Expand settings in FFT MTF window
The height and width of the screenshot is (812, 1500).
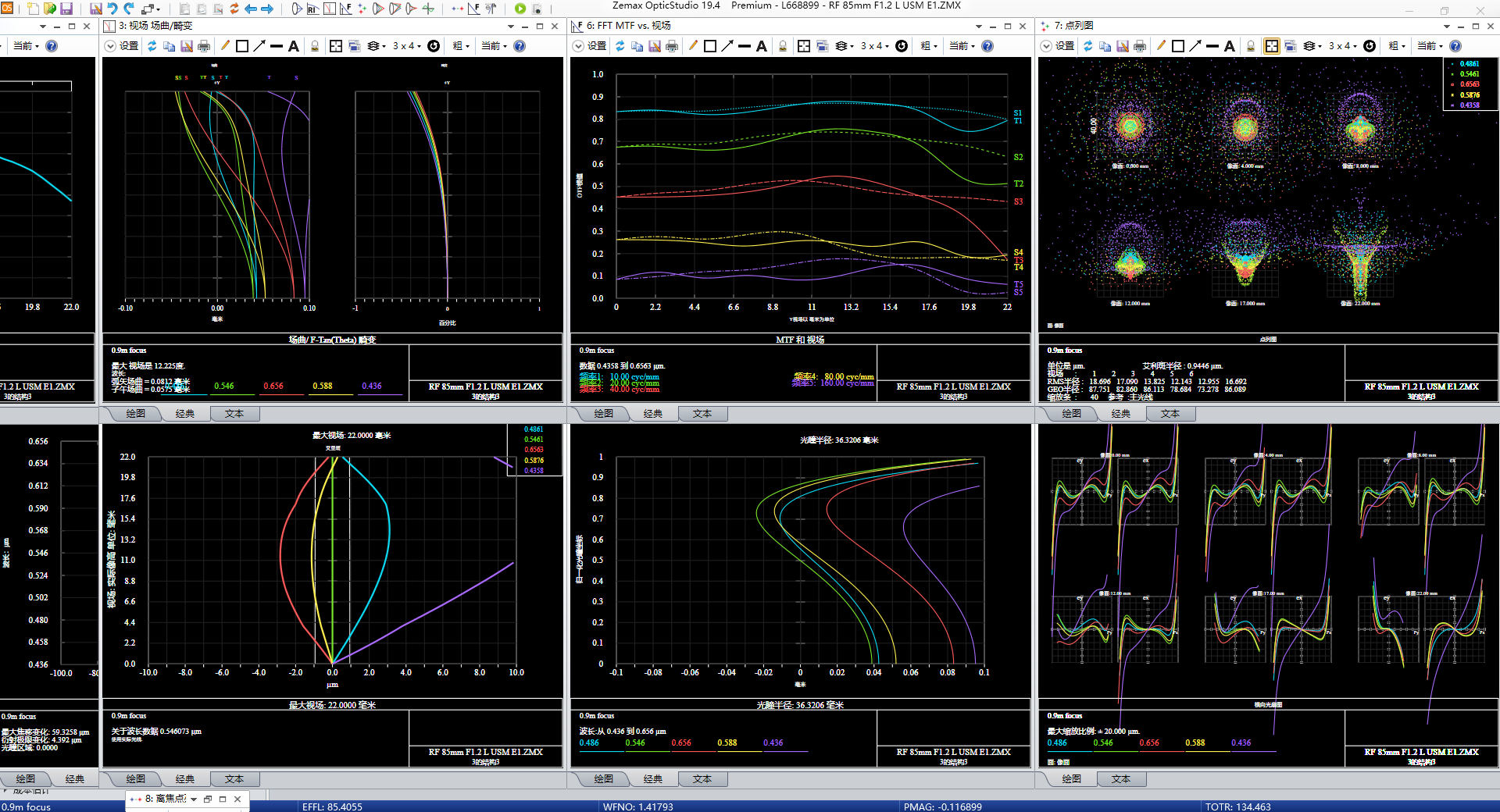click(x=578, y=46)
